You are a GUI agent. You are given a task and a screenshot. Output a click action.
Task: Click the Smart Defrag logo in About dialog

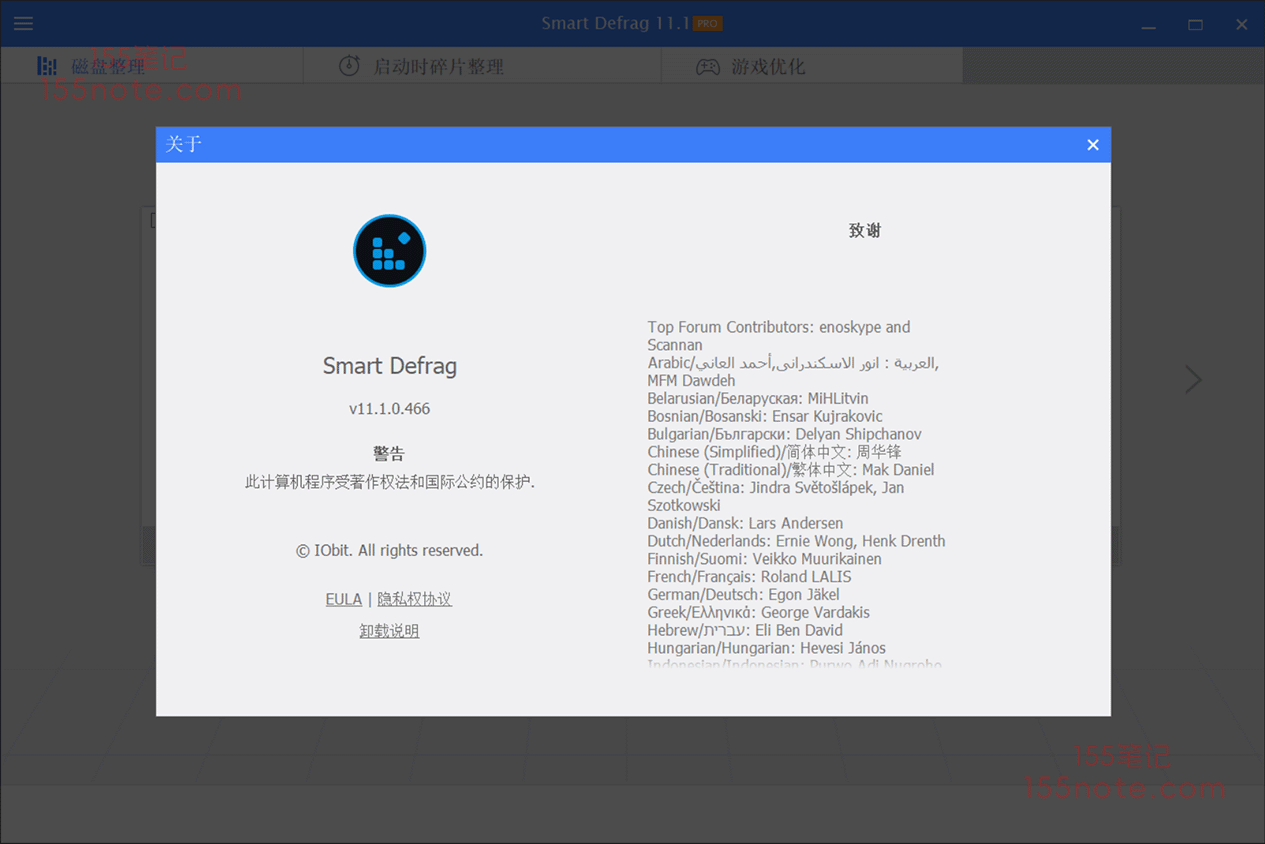[x=389, y=251]
